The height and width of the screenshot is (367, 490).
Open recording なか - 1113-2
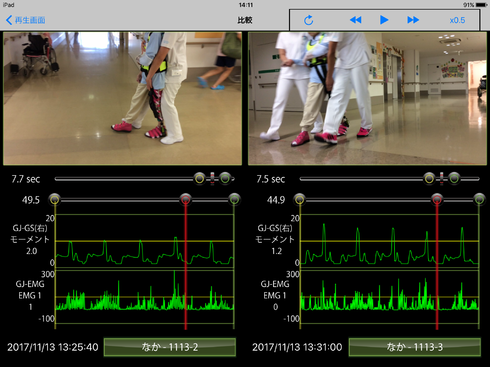click(x=170, y=347)
